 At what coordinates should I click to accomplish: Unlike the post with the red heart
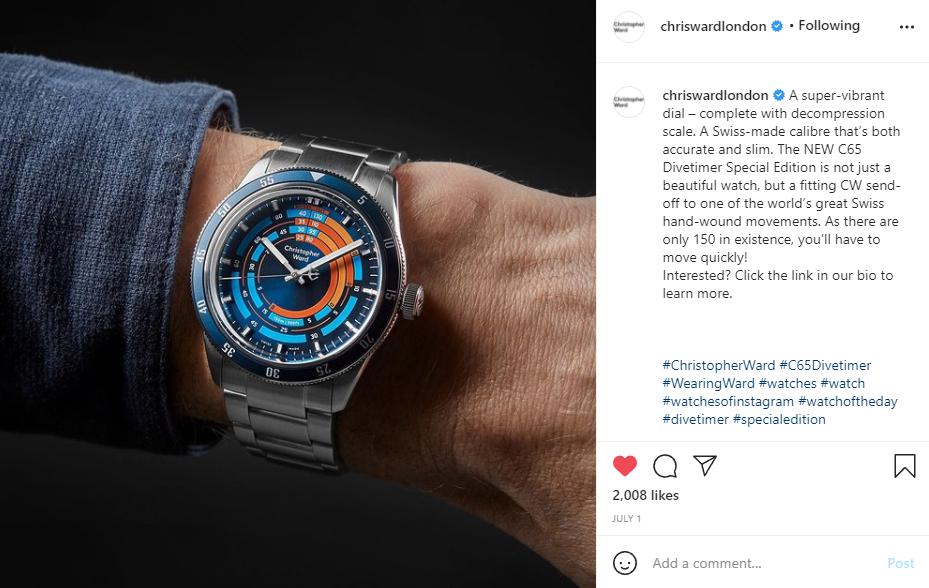(624, 466)
